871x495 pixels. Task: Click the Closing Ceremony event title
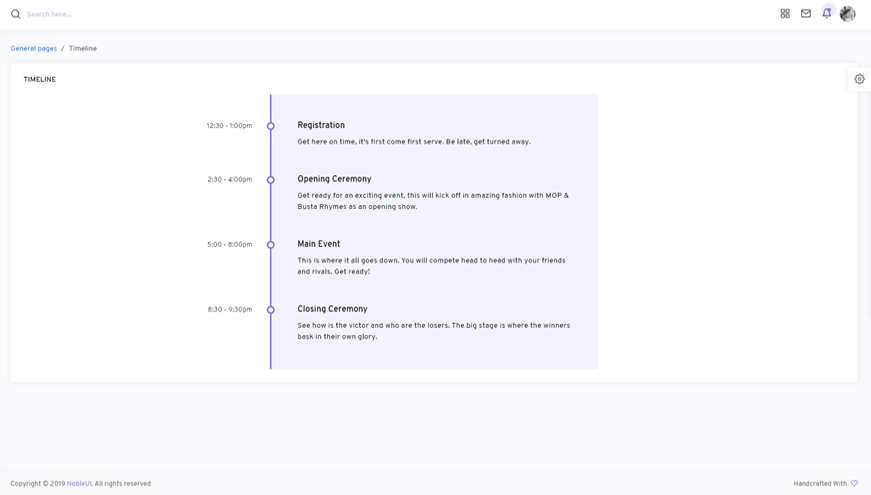332,309
